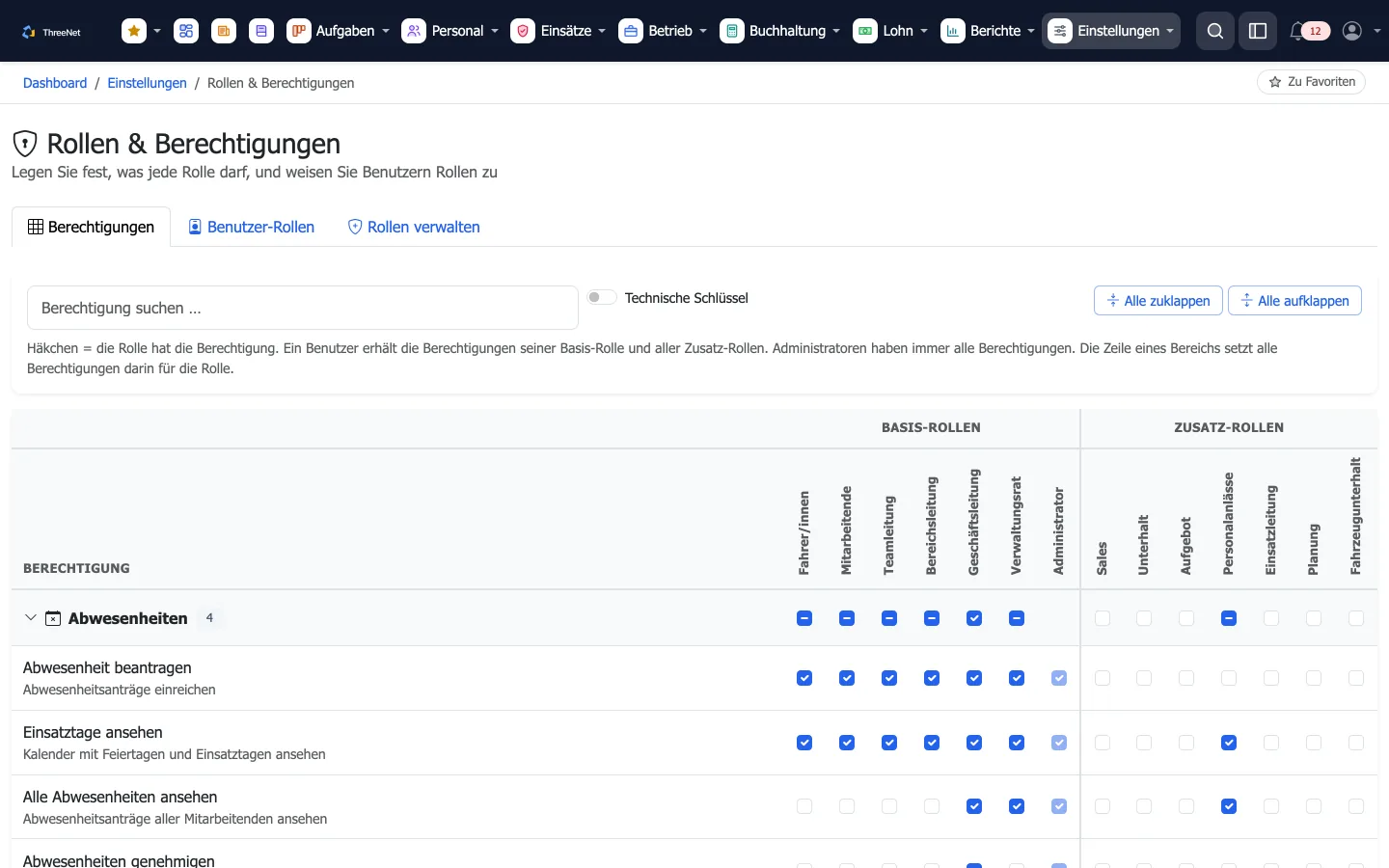This screenshot has width=1389, height=868.
Task: Switch to the Benutzer-Rollen tab
Action: point(251,227)
